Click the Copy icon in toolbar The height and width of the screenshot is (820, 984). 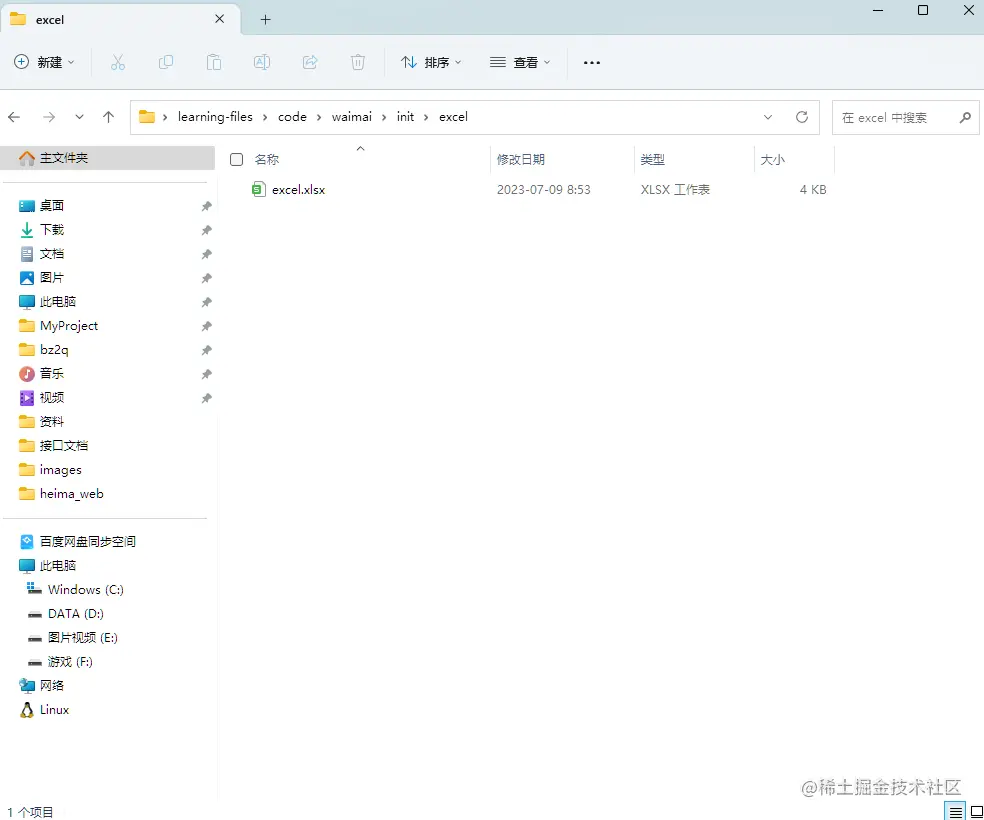click(166, 62)
